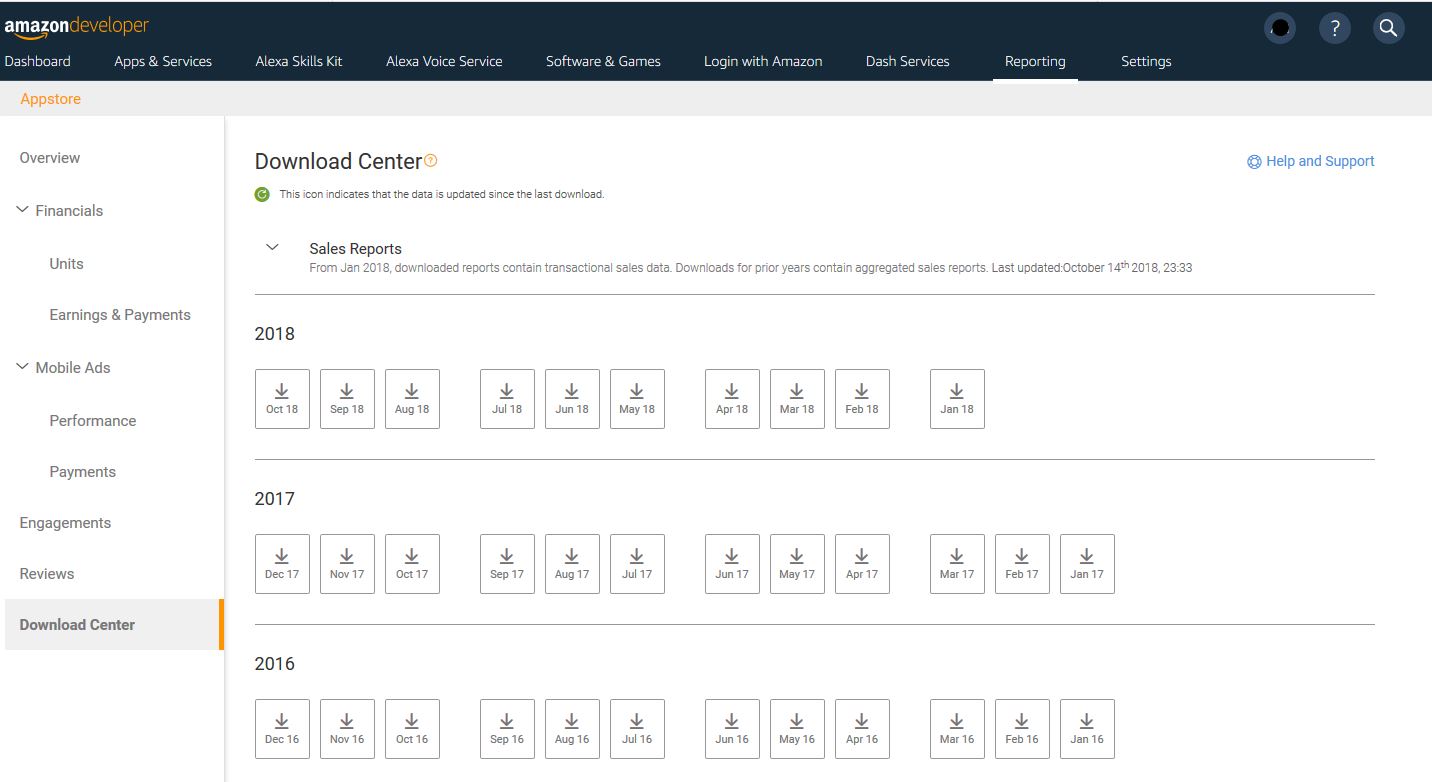Download the Aug 16 sales report

point(572,729)
